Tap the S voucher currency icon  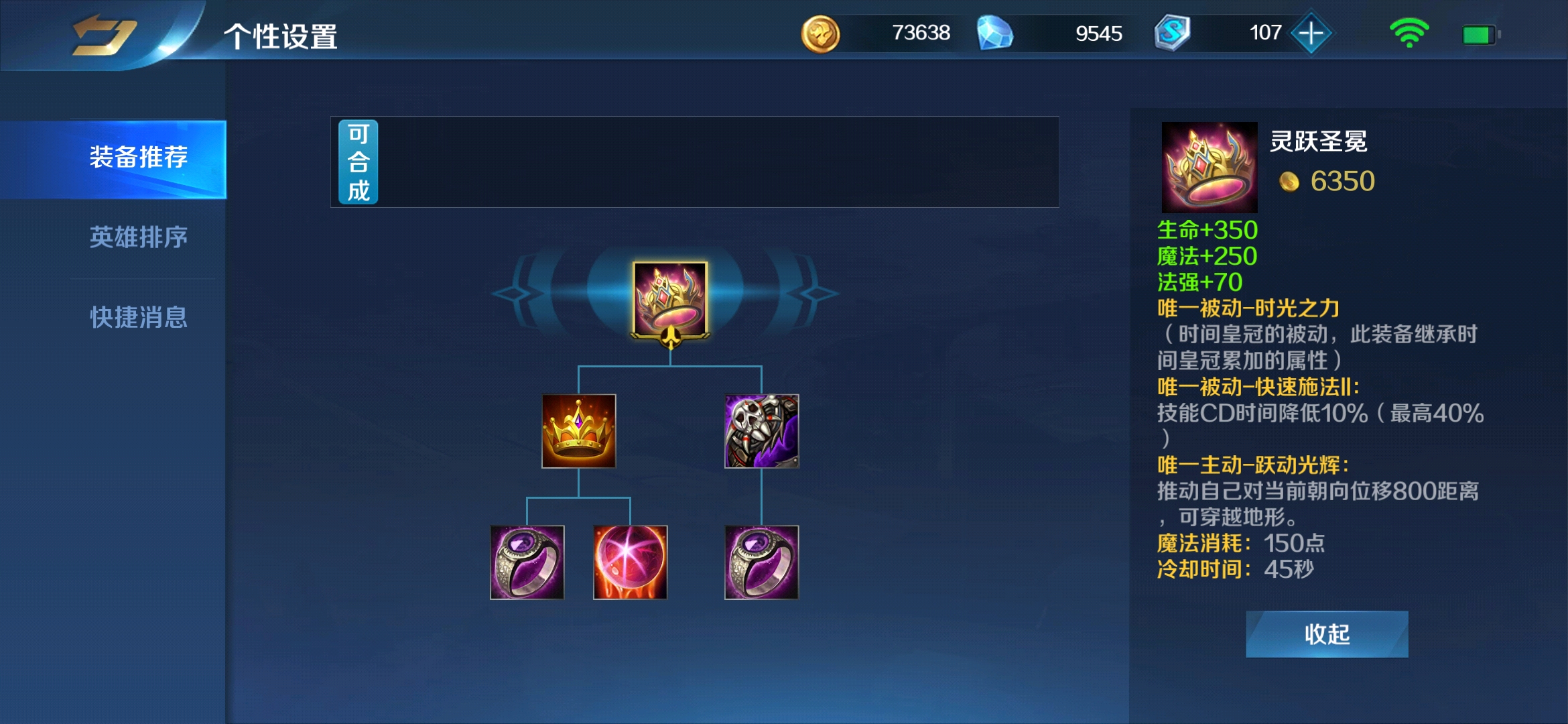tap(1172, 33)
